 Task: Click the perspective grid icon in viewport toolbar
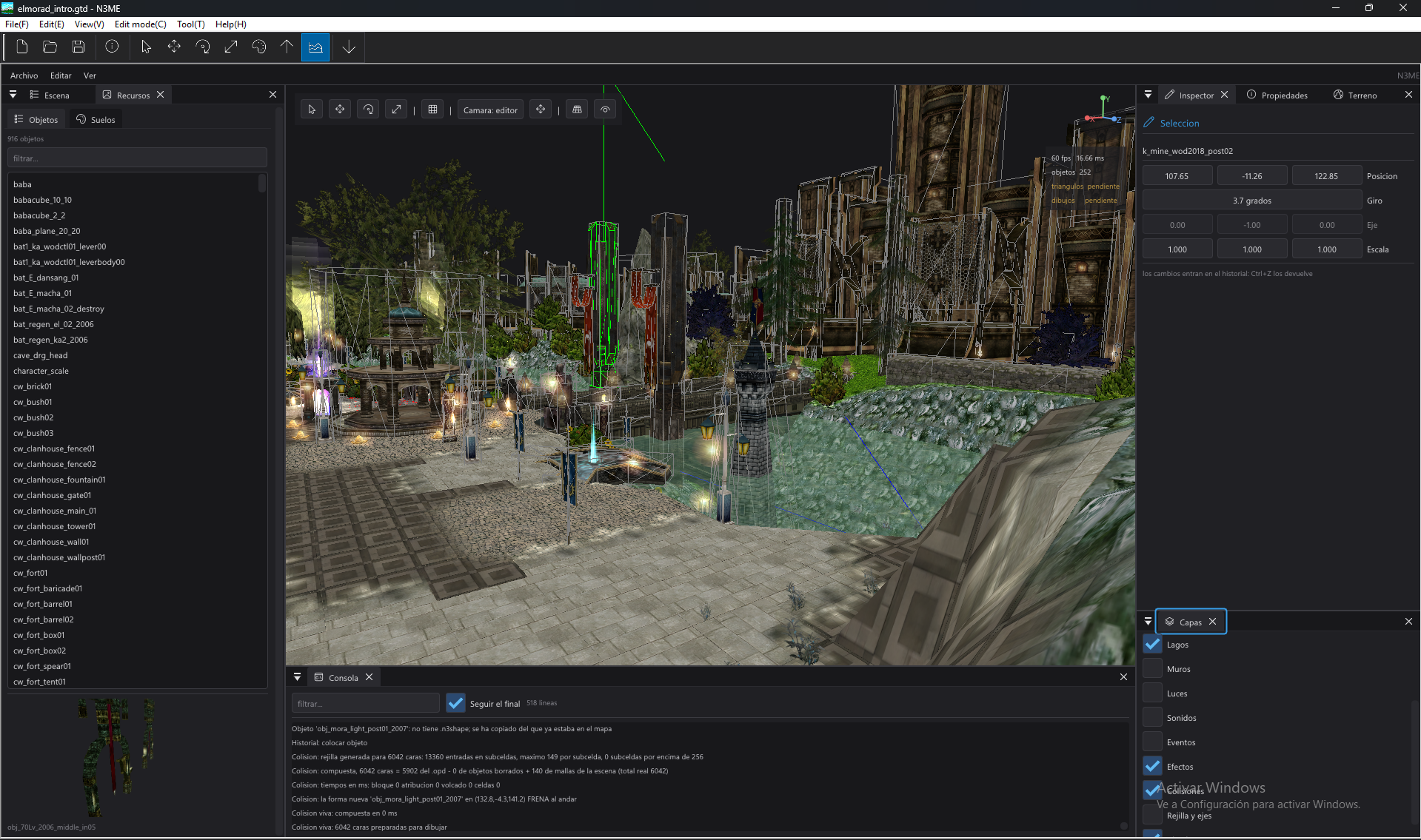[577, 110]
